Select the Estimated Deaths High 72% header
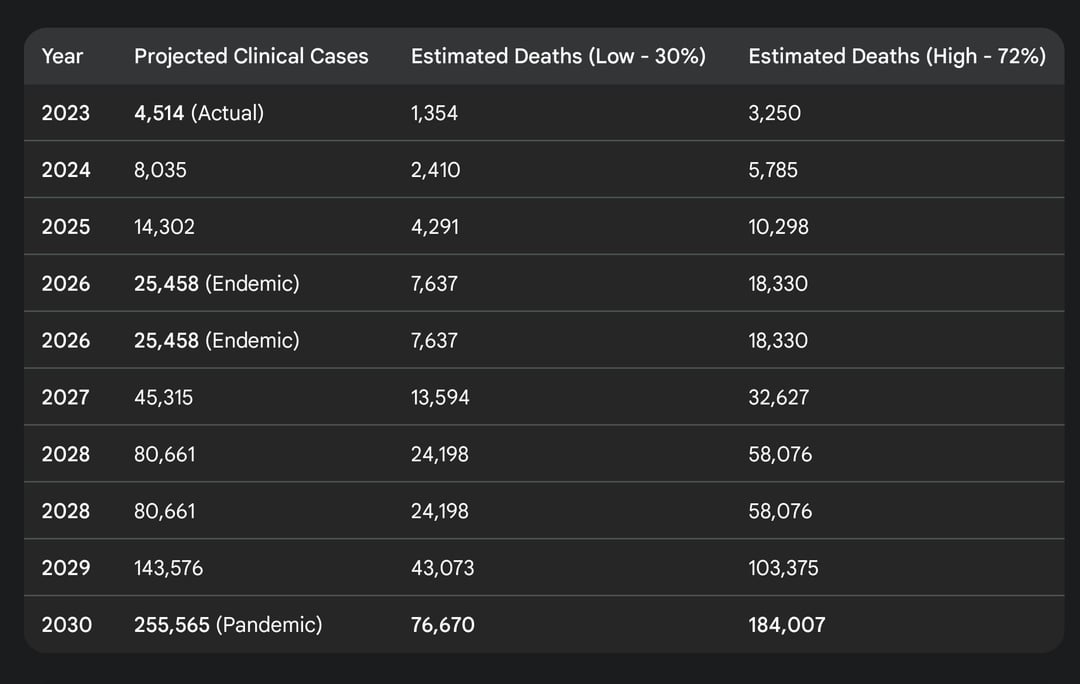 (897, 56)
